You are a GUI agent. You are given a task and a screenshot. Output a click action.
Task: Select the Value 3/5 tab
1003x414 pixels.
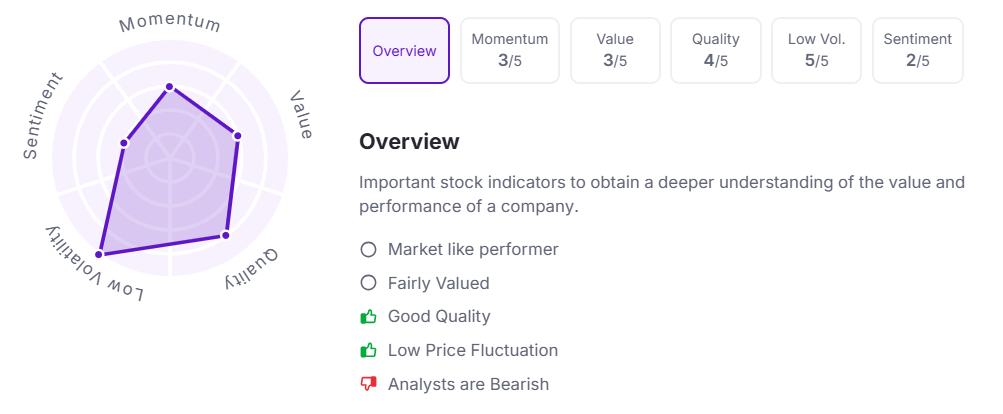coord(615,51)
